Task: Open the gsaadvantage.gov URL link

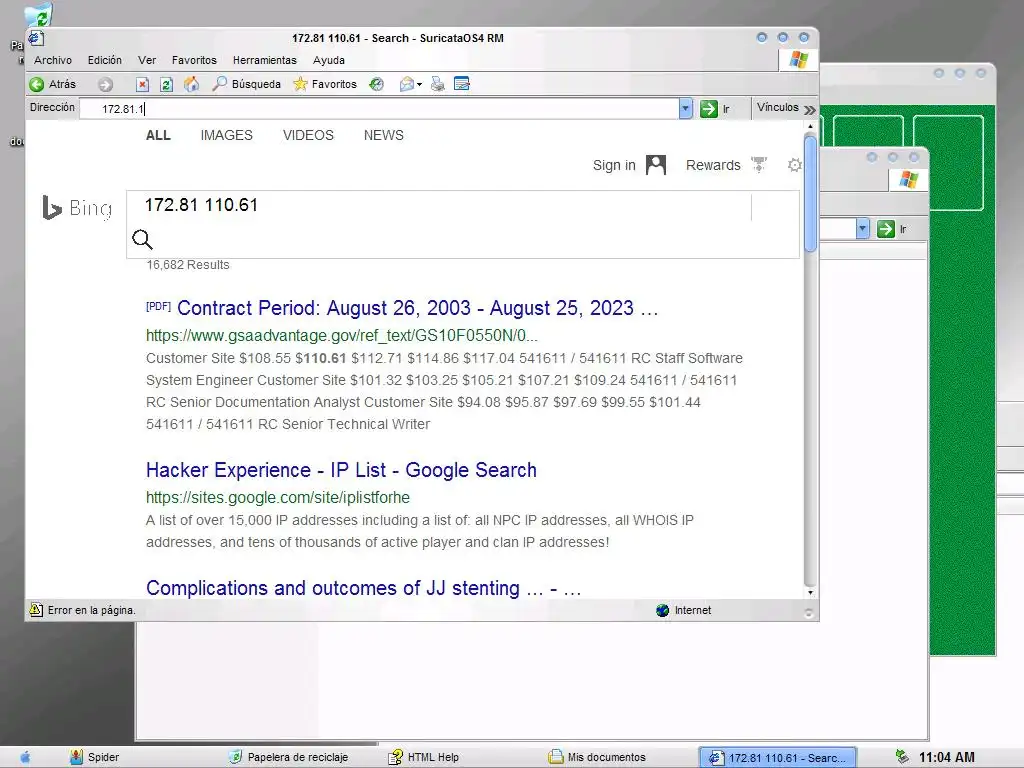Action: coord(342,336)
